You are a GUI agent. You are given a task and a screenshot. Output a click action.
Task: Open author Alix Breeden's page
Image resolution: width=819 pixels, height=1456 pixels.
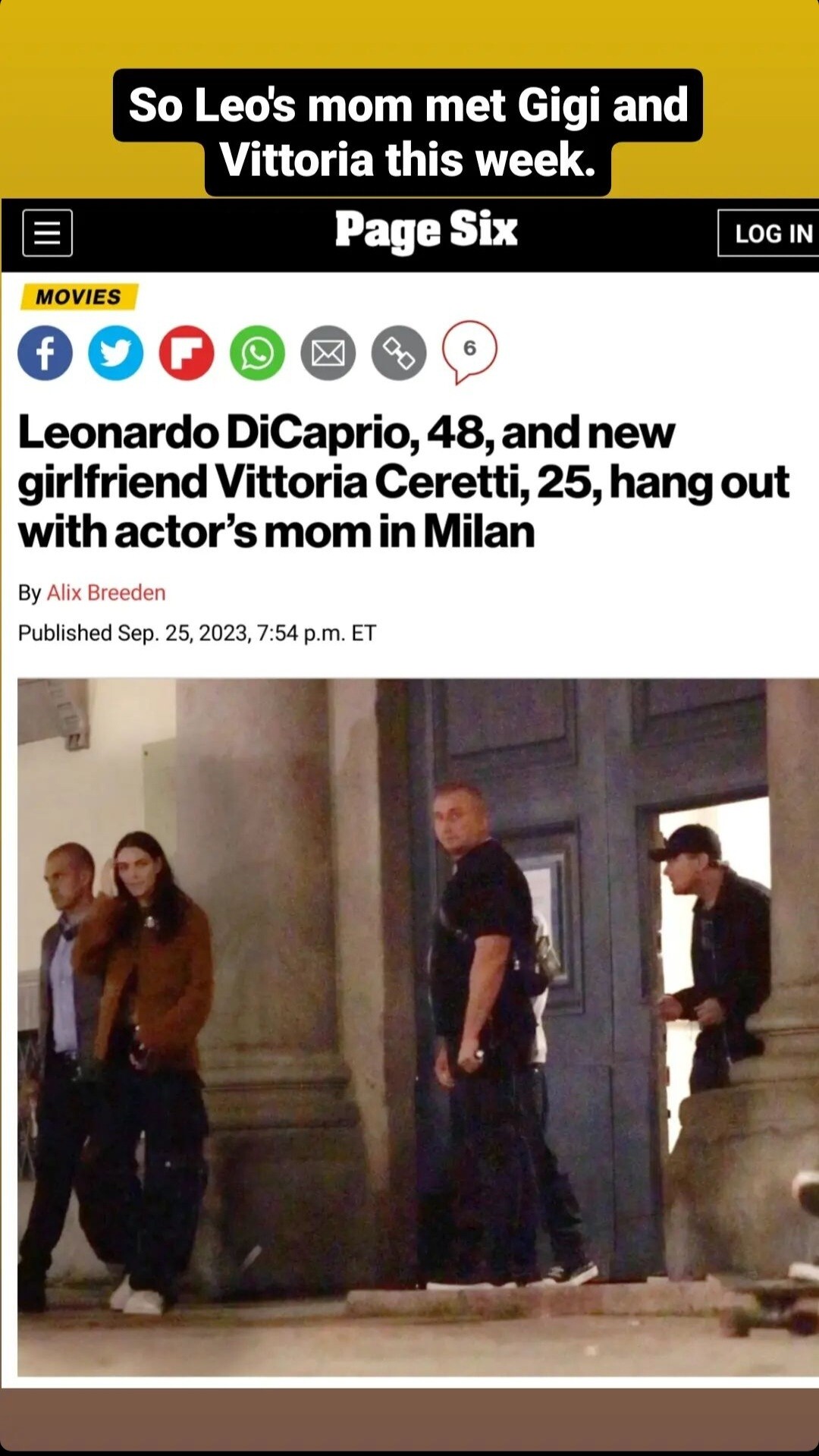coord(106,593)
